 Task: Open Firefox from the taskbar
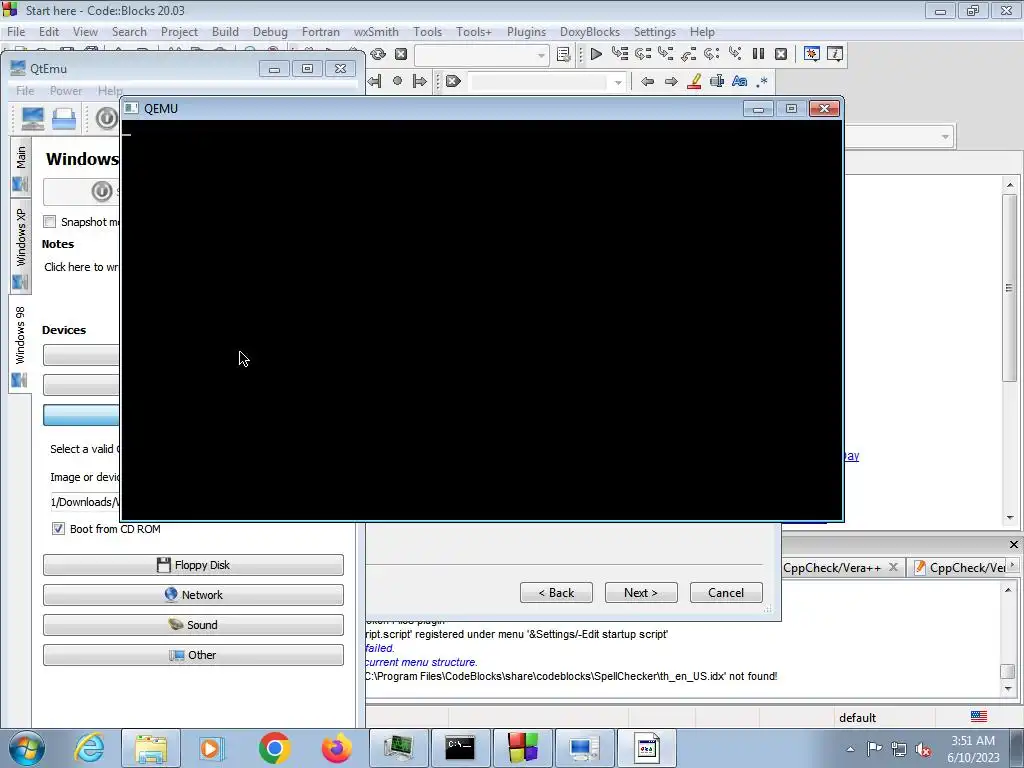(336, 748)
